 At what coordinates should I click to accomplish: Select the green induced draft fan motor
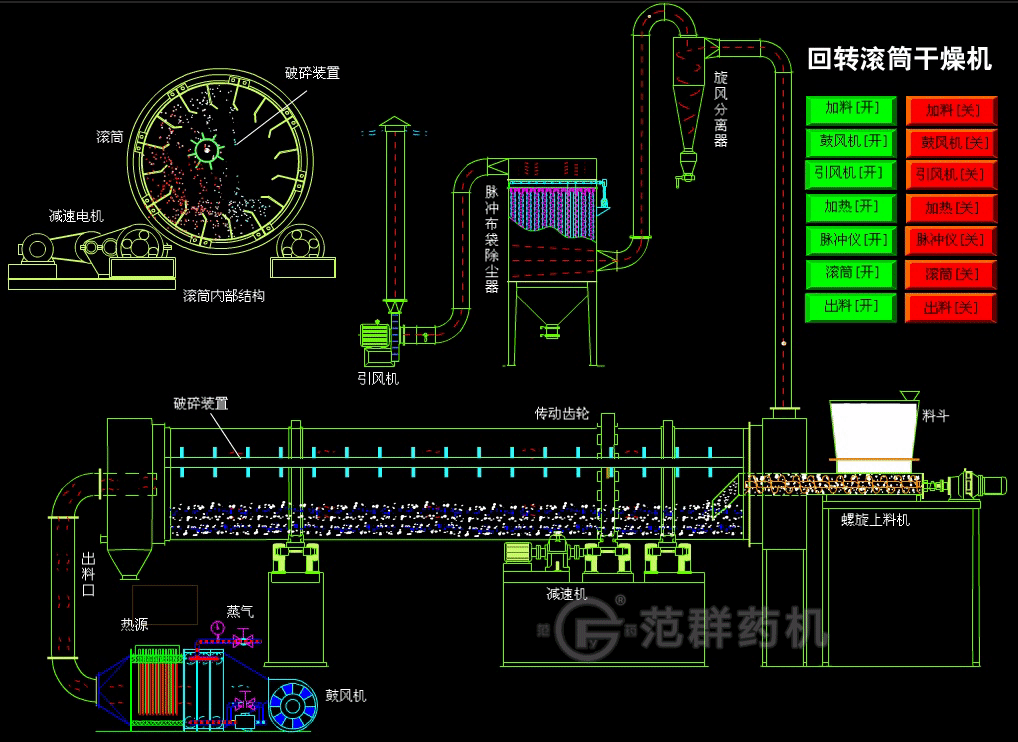pos(378,338)
